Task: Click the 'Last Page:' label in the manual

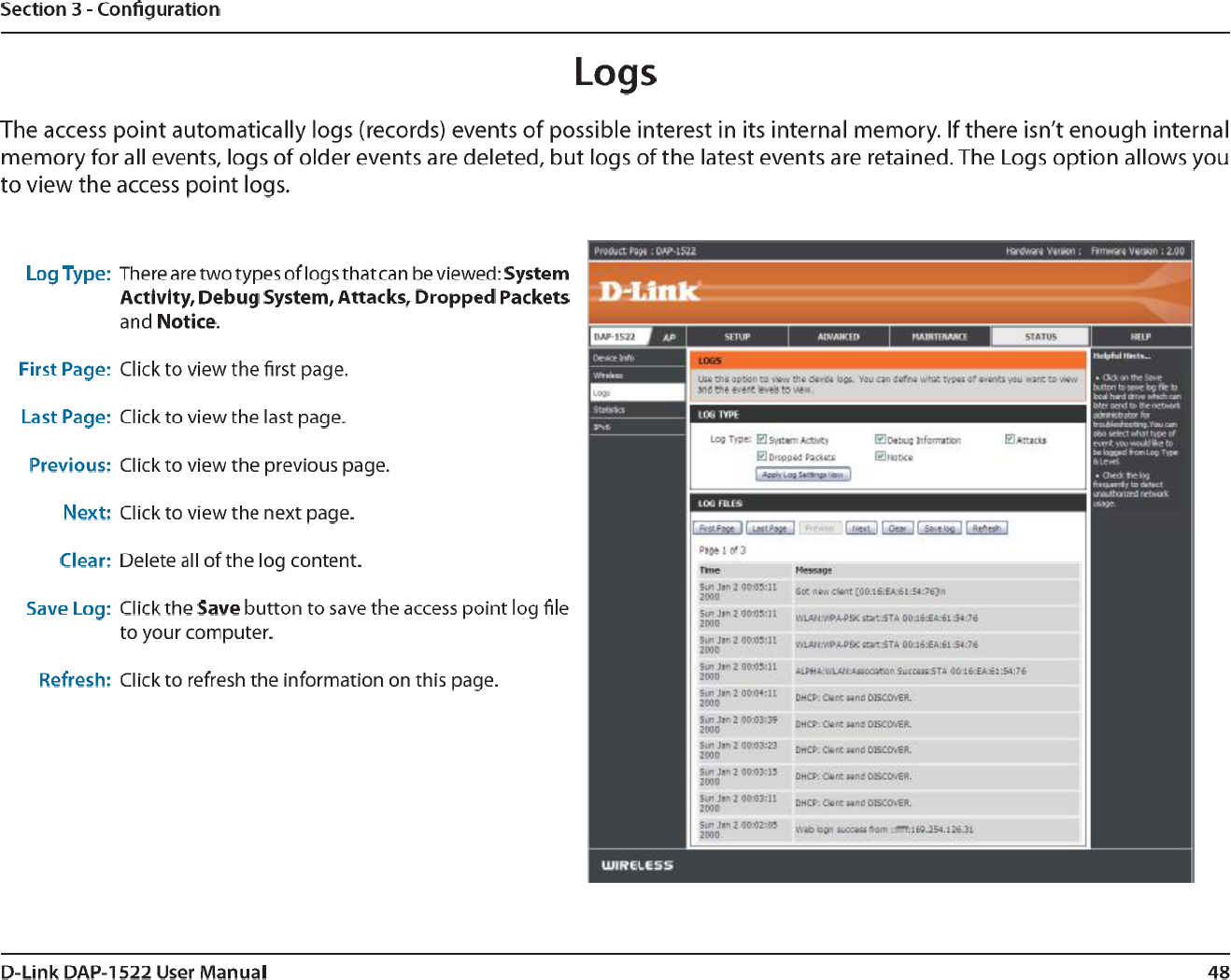Action: click(x=66, y=417)
